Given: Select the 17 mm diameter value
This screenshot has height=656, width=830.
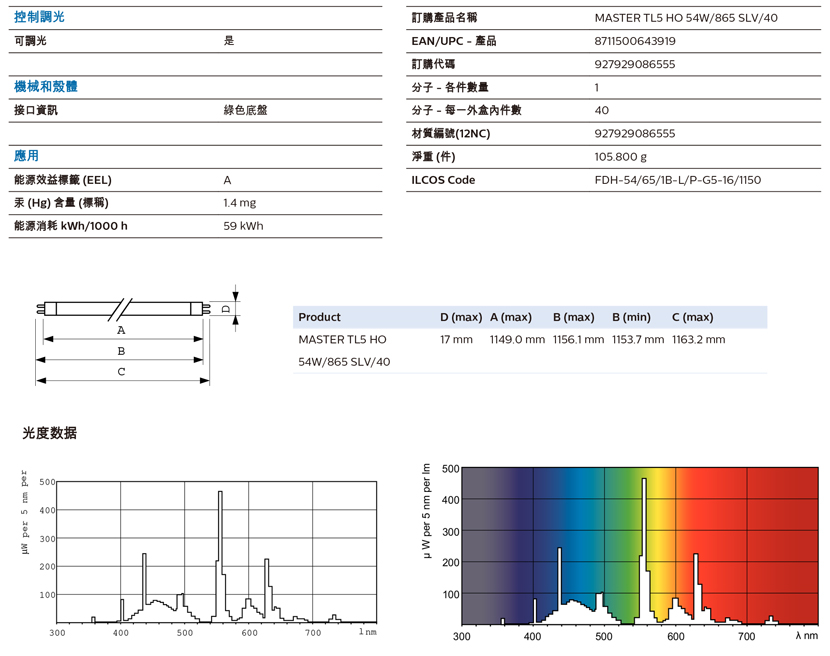Looking at the screenshot, I should point(456,339).
